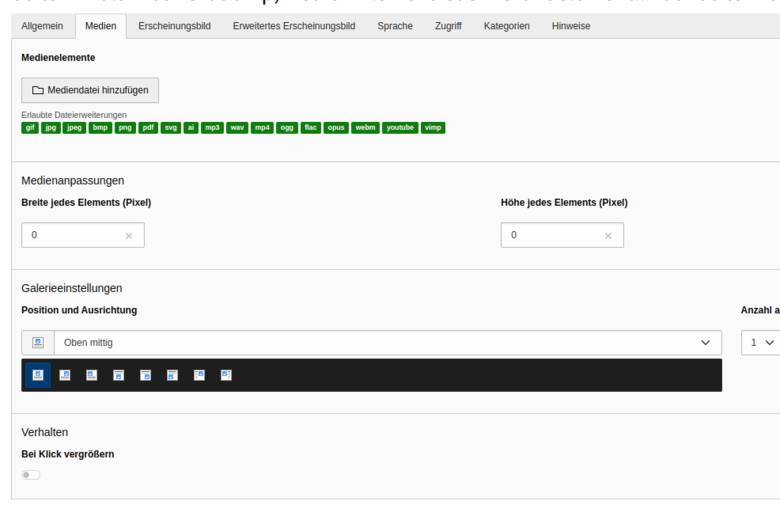Select the bottom left image position icon
Screen dimensions: 780x520
tap(172, 375)
